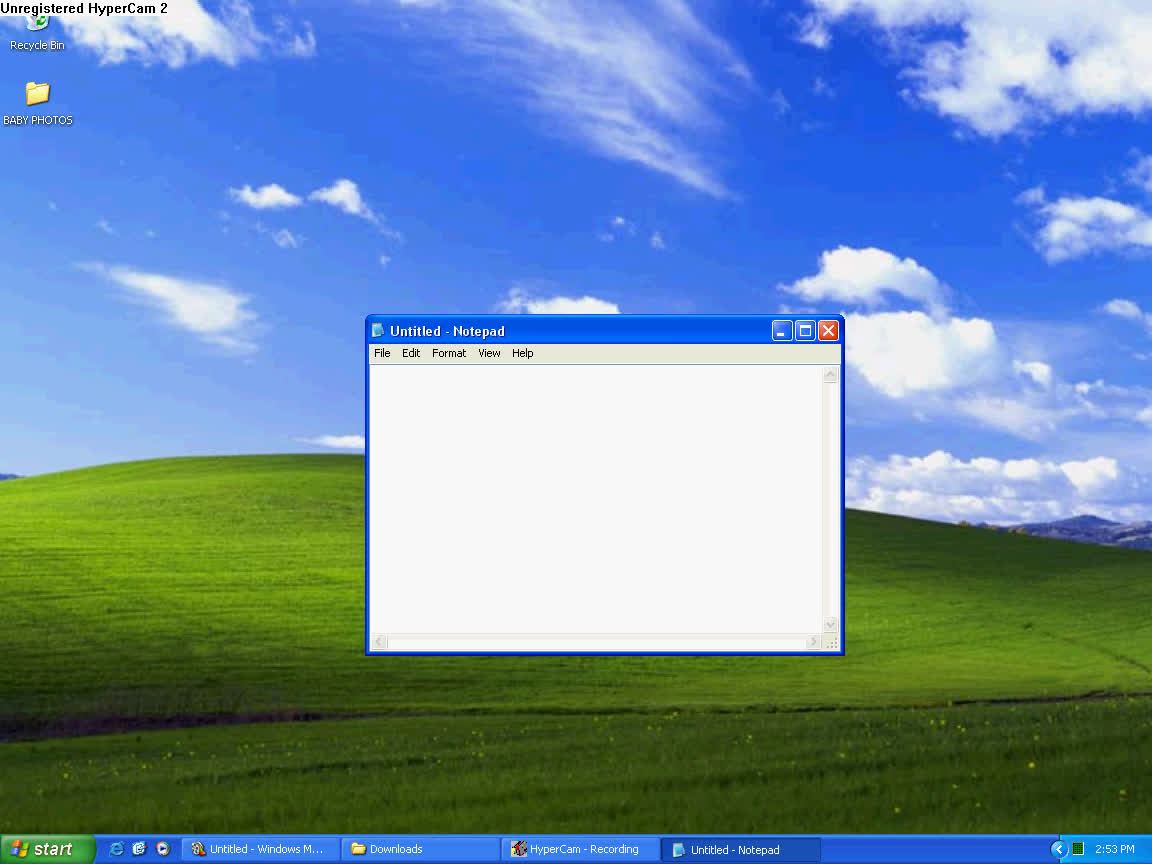1152x864 pixels.
Task: Click Notepad's vertical scrollbar down arrow
Action: coord(830,624)
